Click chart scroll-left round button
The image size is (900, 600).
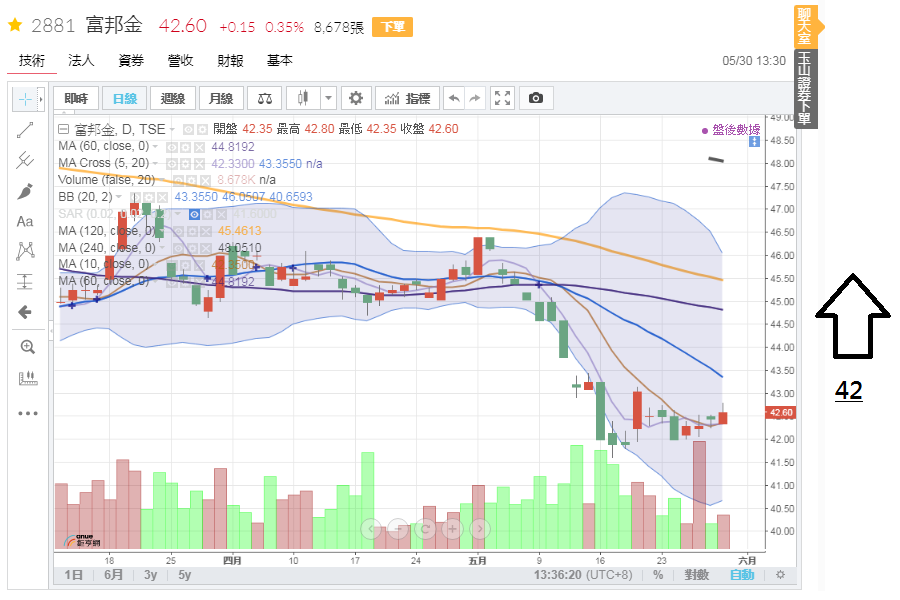click(371, 528)
